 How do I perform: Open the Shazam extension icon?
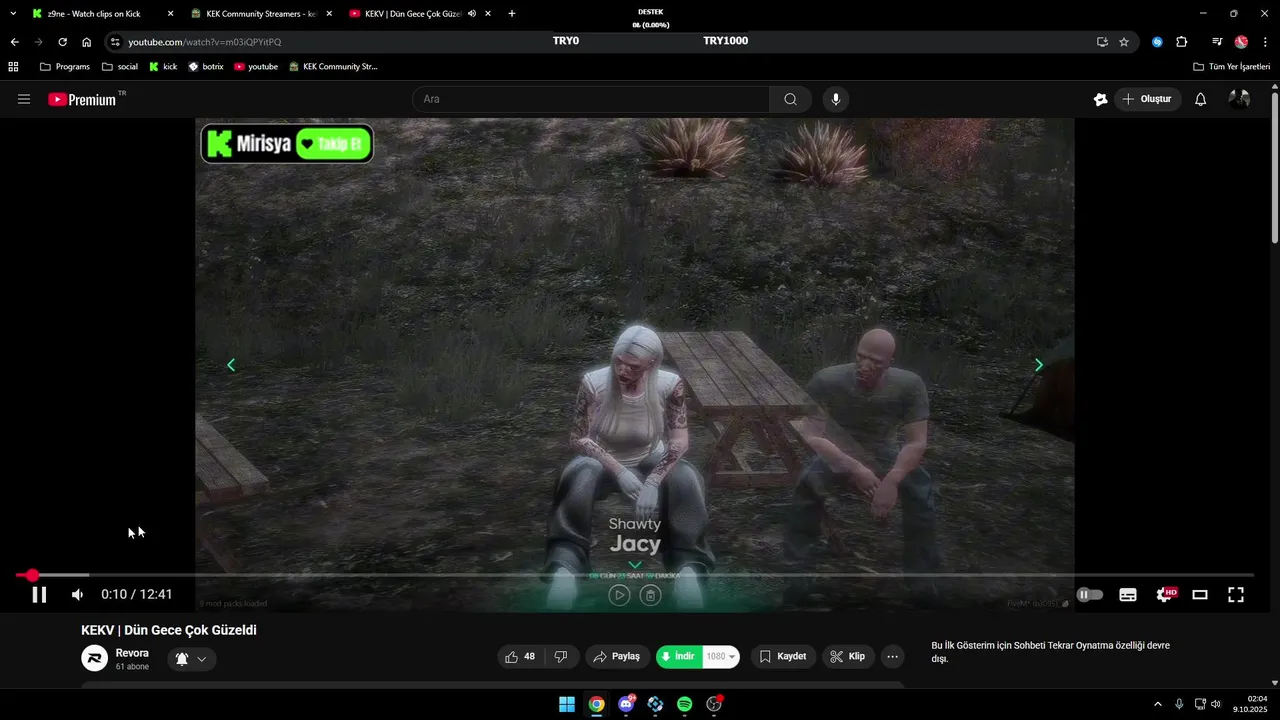pyautogui.click(x=1157, y=42)
